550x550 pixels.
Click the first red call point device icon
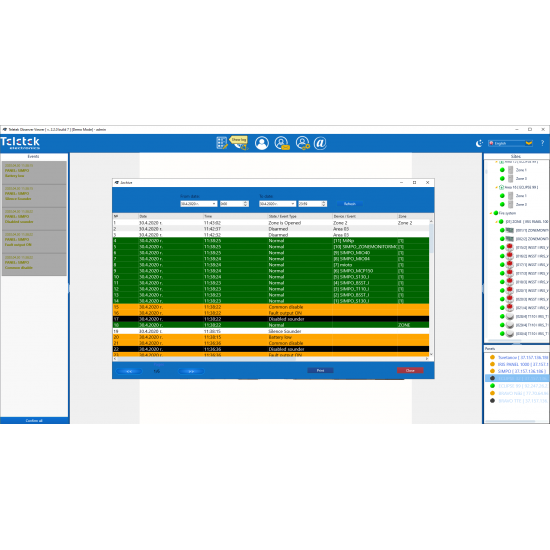510,247
